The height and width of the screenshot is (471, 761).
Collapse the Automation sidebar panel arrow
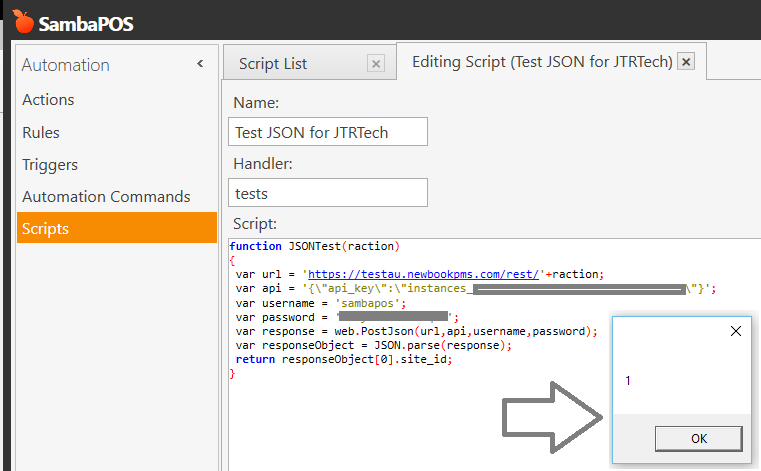coord(200,64)
